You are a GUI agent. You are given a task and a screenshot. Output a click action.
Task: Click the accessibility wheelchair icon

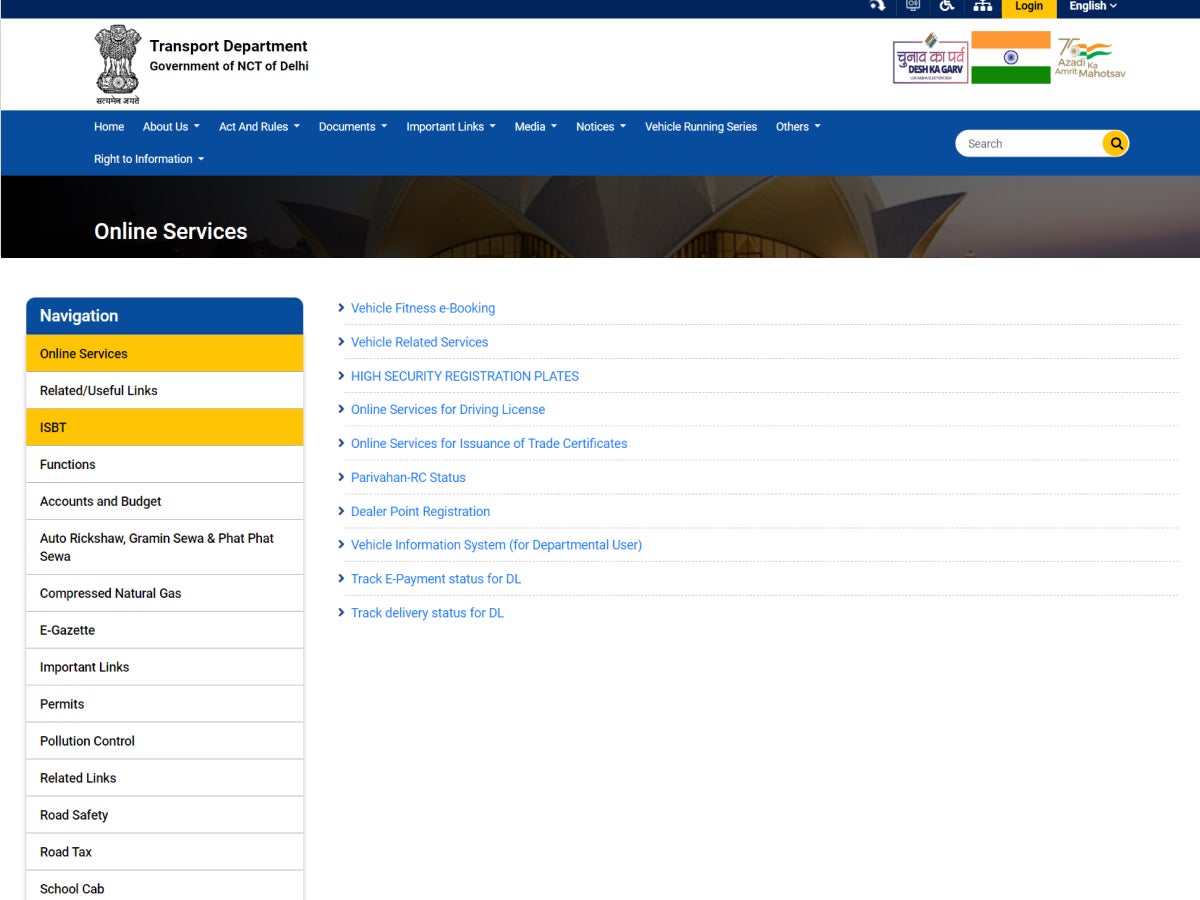[x=946, y=6]
